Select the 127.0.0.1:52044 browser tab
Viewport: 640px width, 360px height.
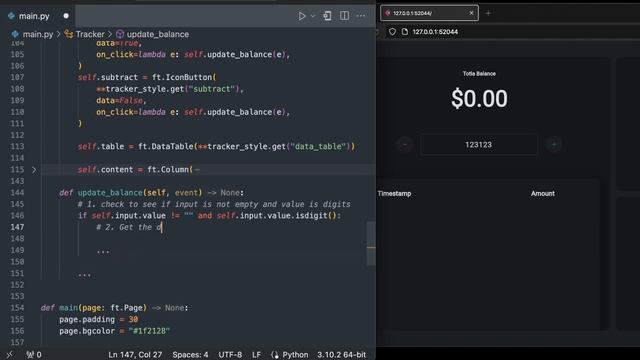click(x=429, y=13)
